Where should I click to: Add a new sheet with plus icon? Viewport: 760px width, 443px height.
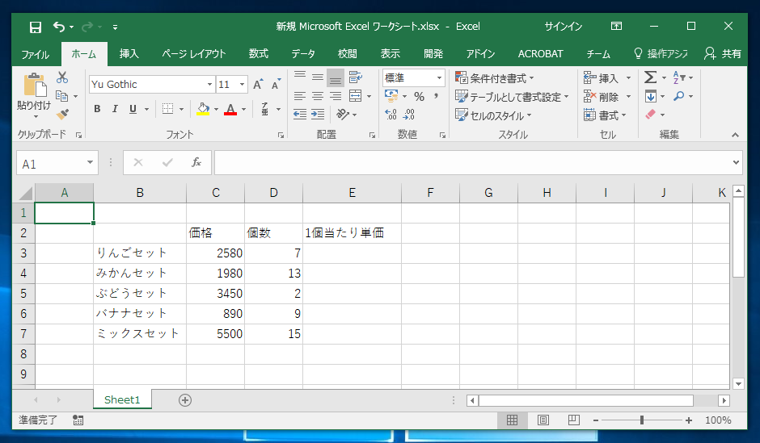(185, 400)
